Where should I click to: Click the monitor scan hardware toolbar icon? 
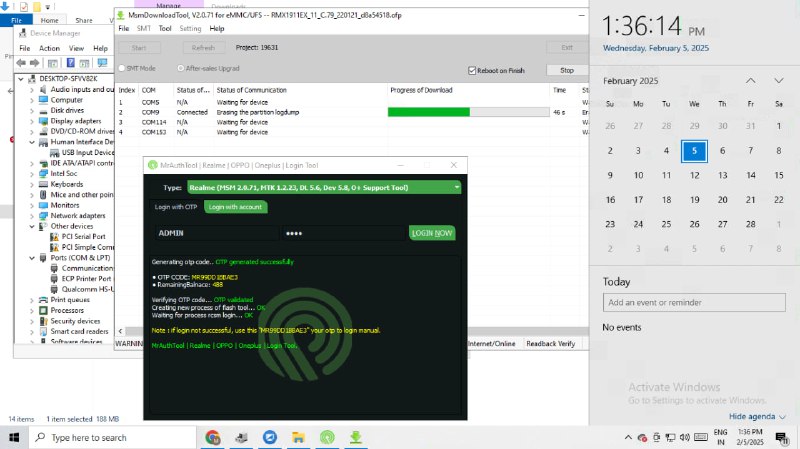[103, 63]
